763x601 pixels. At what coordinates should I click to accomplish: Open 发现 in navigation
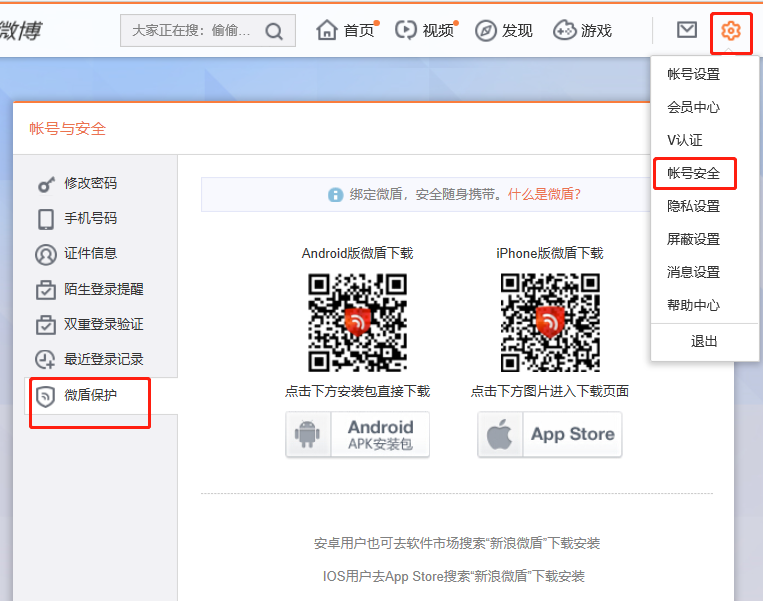(x=517, y=31)
